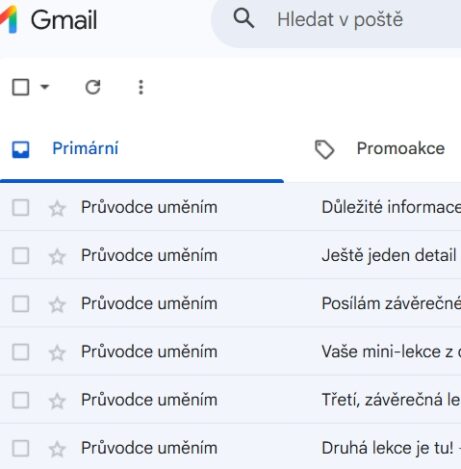Star the 'Důležité informace' email
The height and width of the screenshot is (469, 461).
click(57, 208)
